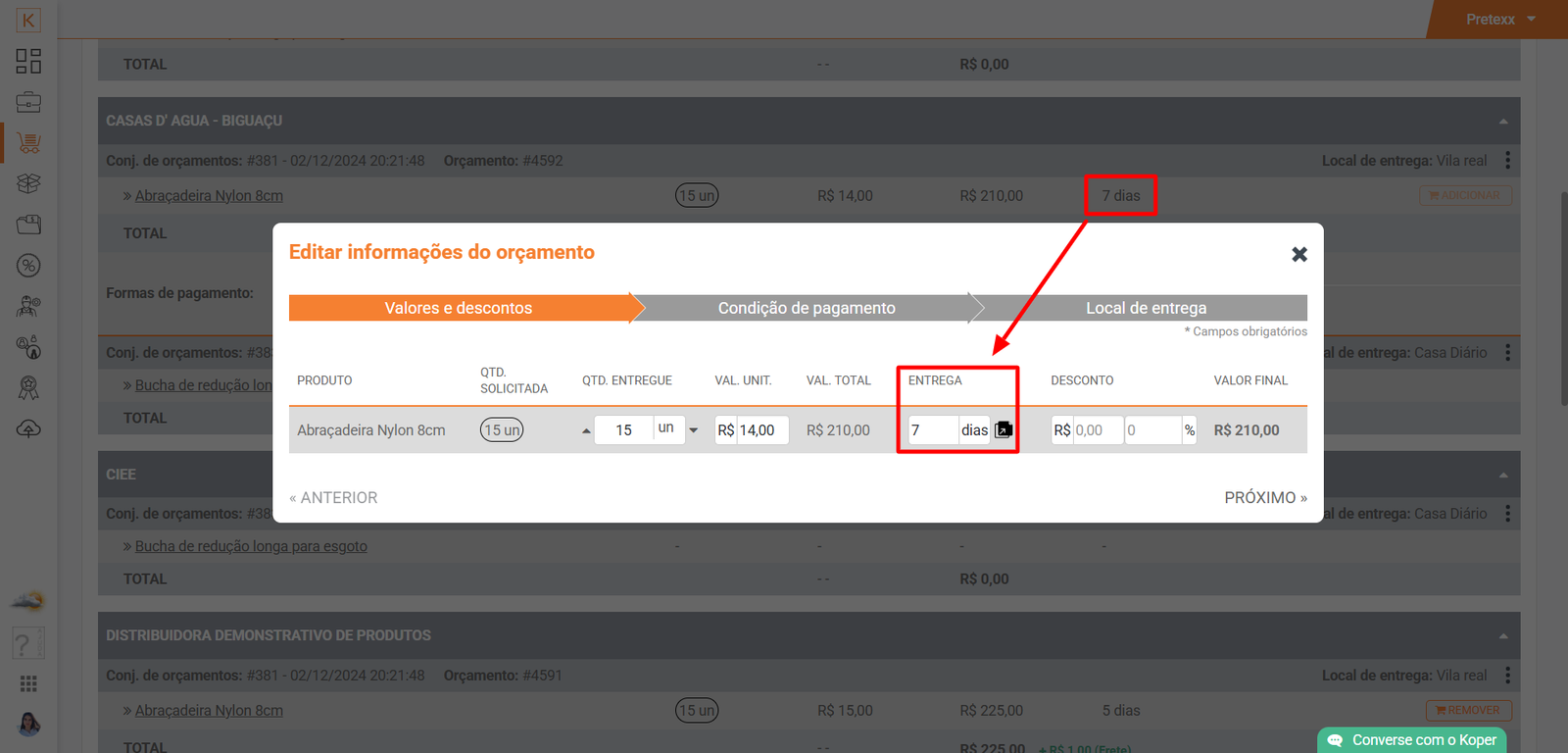Switch to Condição de pagamento step
The image size is (1568, 753).
(806, 308)
